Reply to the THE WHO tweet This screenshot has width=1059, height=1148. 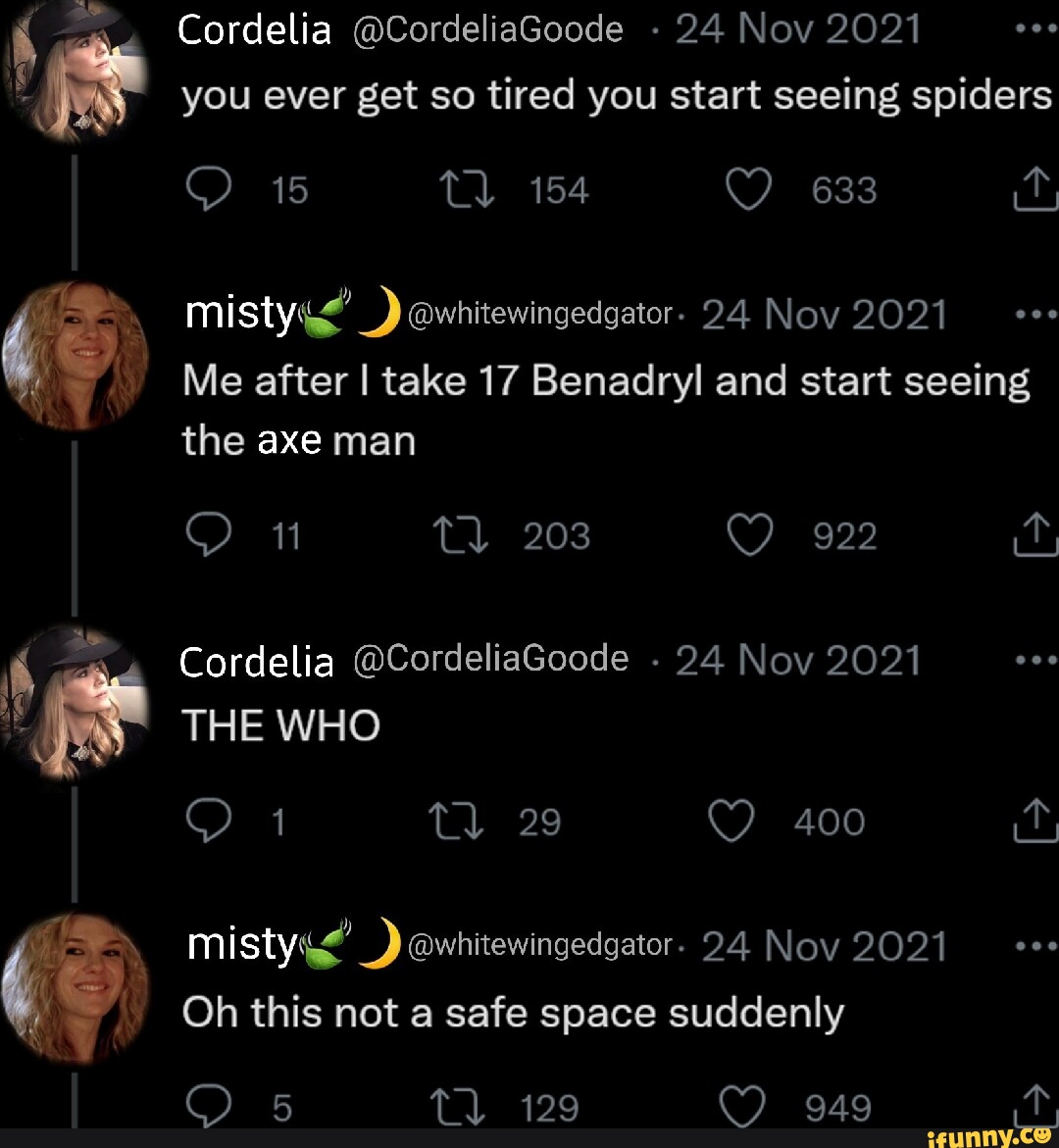204,822
